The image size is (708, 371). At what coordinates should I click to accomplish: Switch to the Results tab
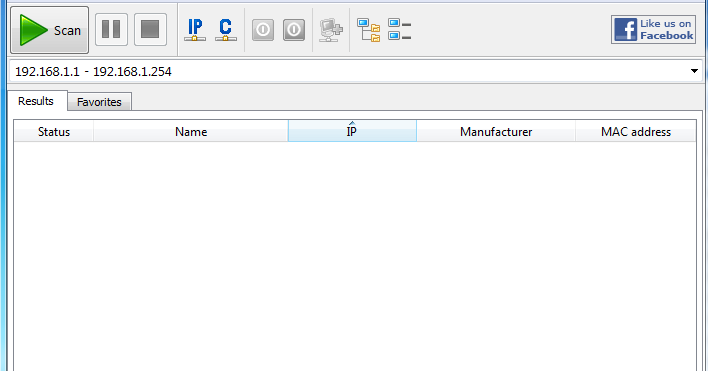36,101
